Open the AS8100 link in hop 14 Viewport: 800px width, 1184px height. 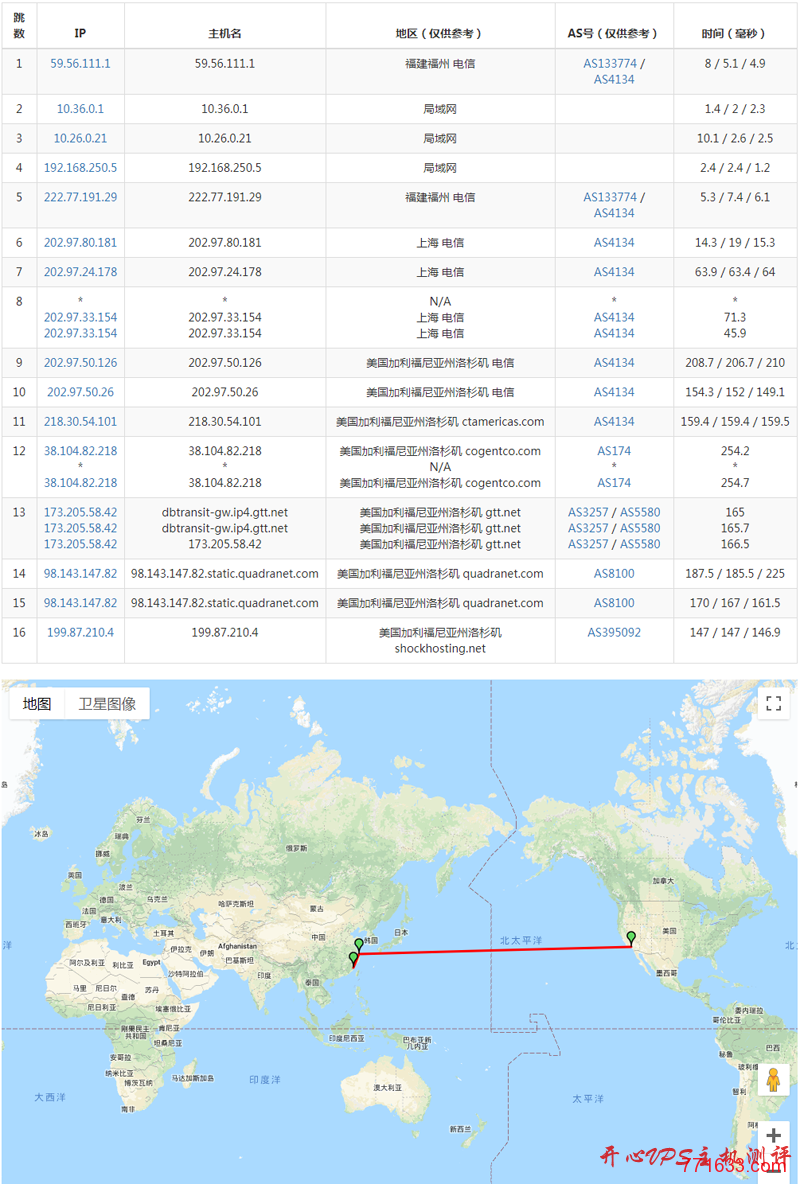[x=614, y=573]
